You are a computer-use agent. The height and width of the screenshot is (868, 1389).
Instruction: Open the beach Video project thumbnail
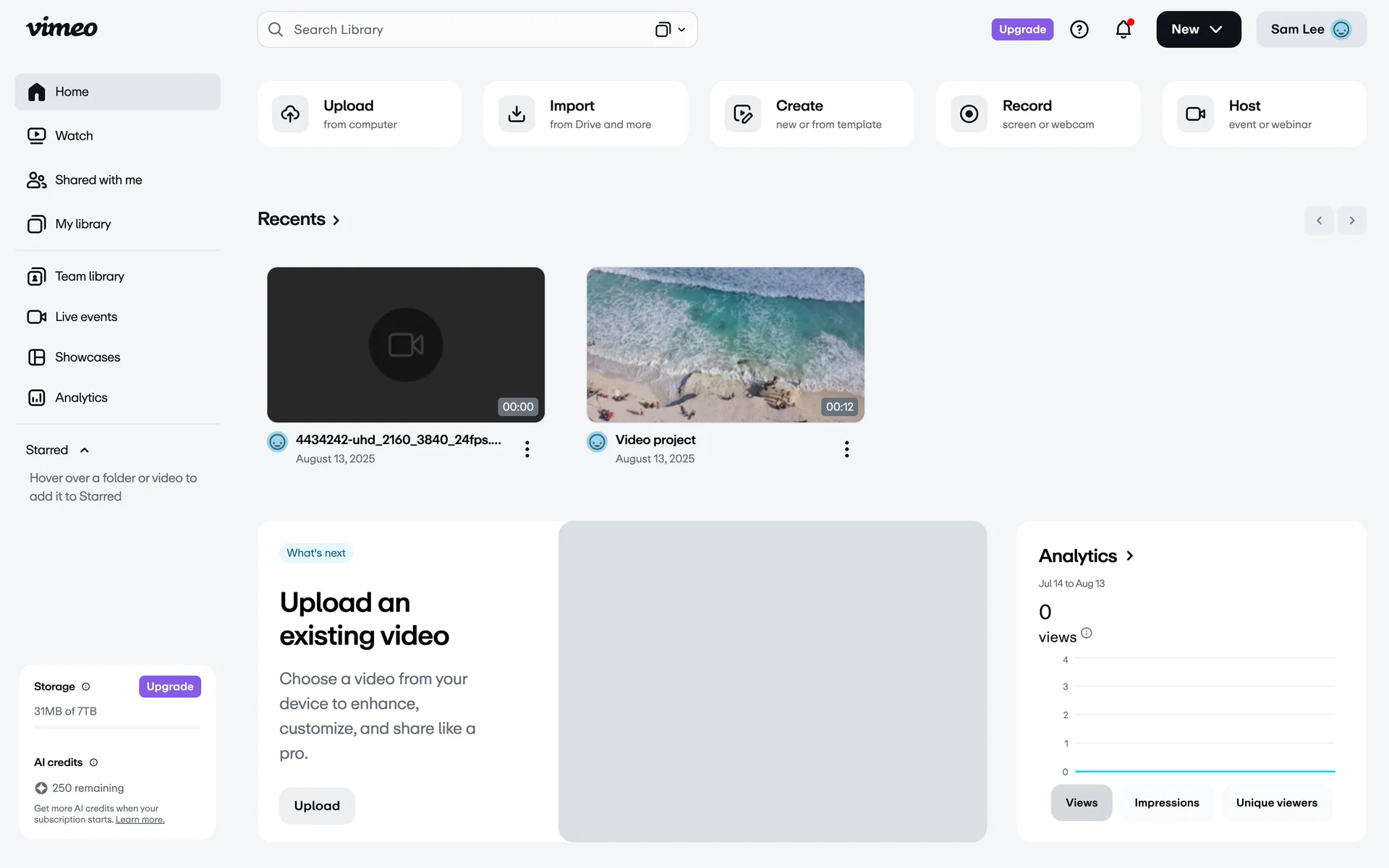coord(725,344)
